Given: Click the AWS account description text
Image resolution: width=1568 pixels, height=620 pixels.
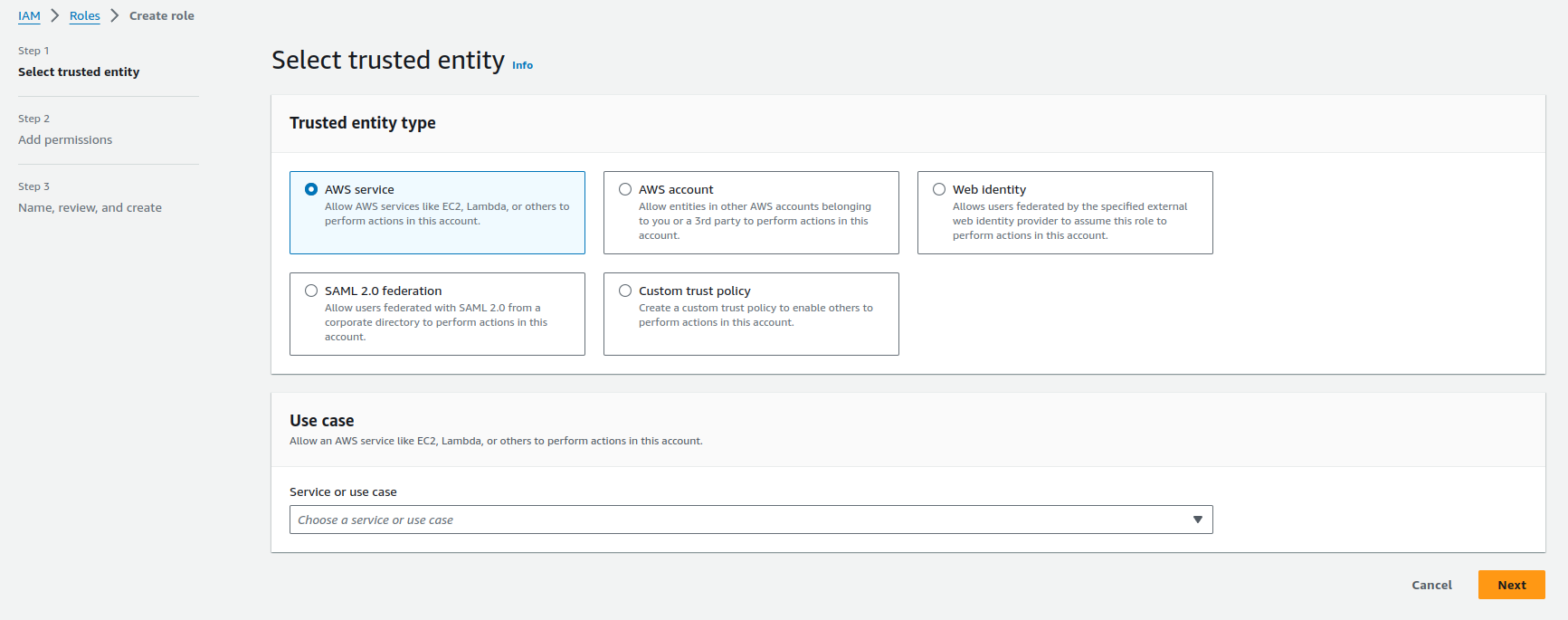Looking at the screenshot, I should [755, 221].
